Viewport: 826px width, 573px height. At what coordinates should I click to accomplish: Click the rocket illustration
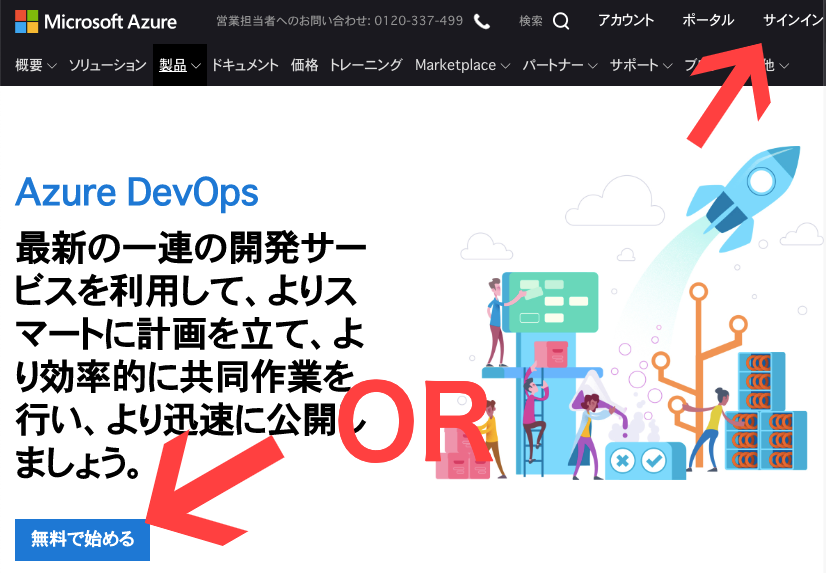pos(743,197)
